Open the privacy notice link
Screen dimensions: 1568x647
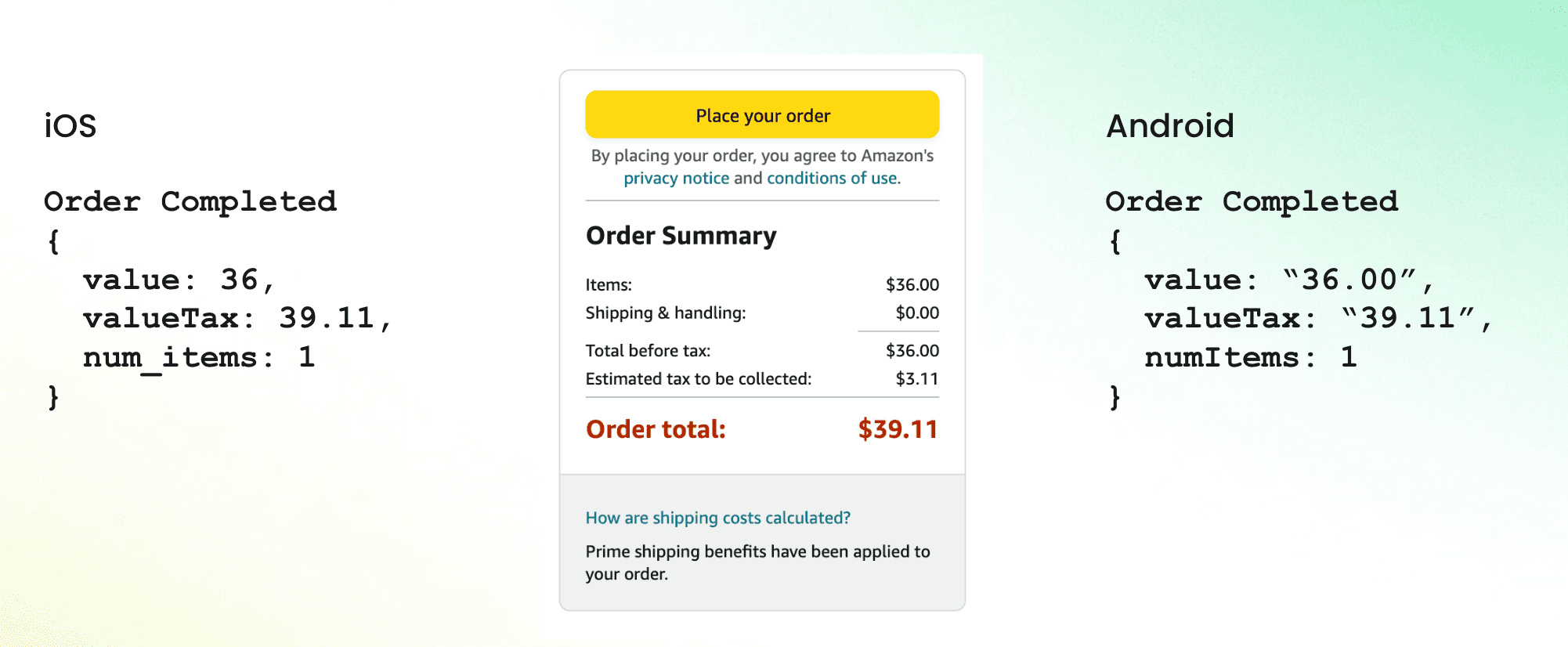tap(676, 179)
